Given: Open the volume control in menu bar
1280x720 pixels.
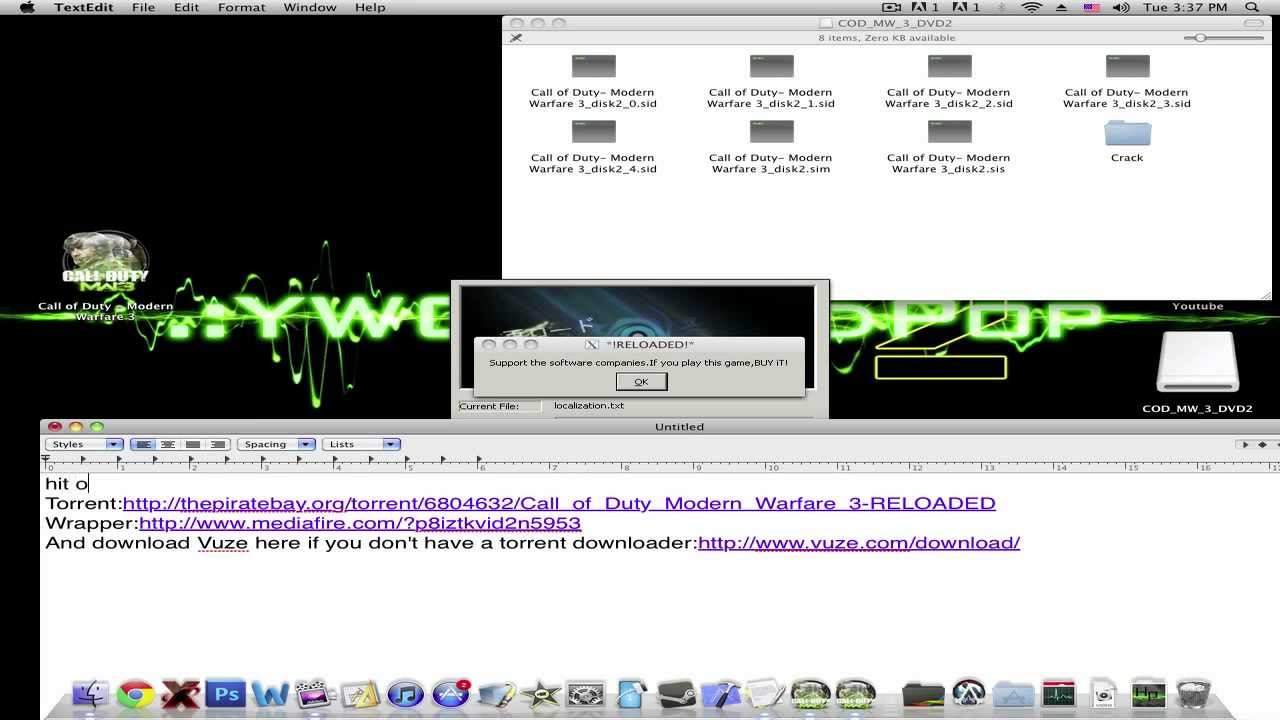Looking at the screenshot, I should click(1121, 7).
